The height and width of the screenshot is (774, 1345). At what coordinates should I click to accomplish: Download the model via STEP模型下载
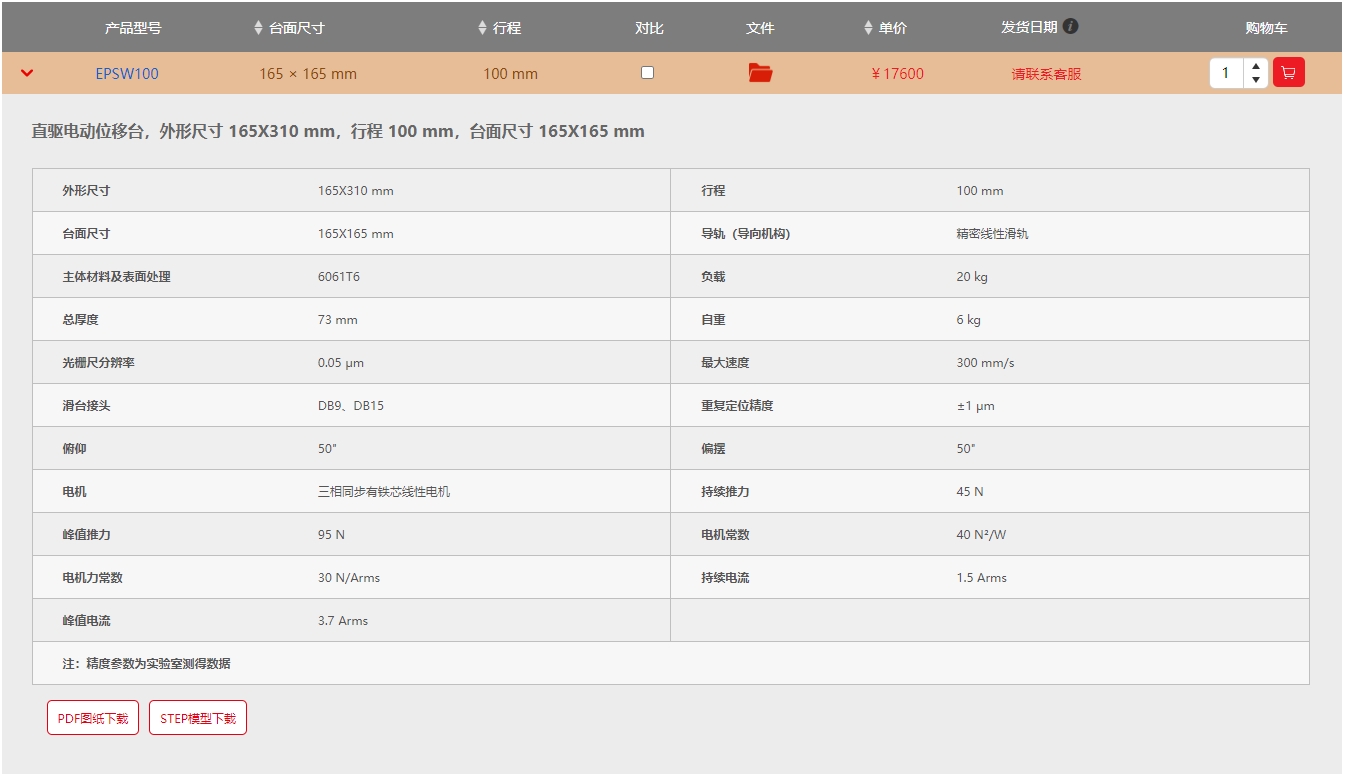click(198, 718)
